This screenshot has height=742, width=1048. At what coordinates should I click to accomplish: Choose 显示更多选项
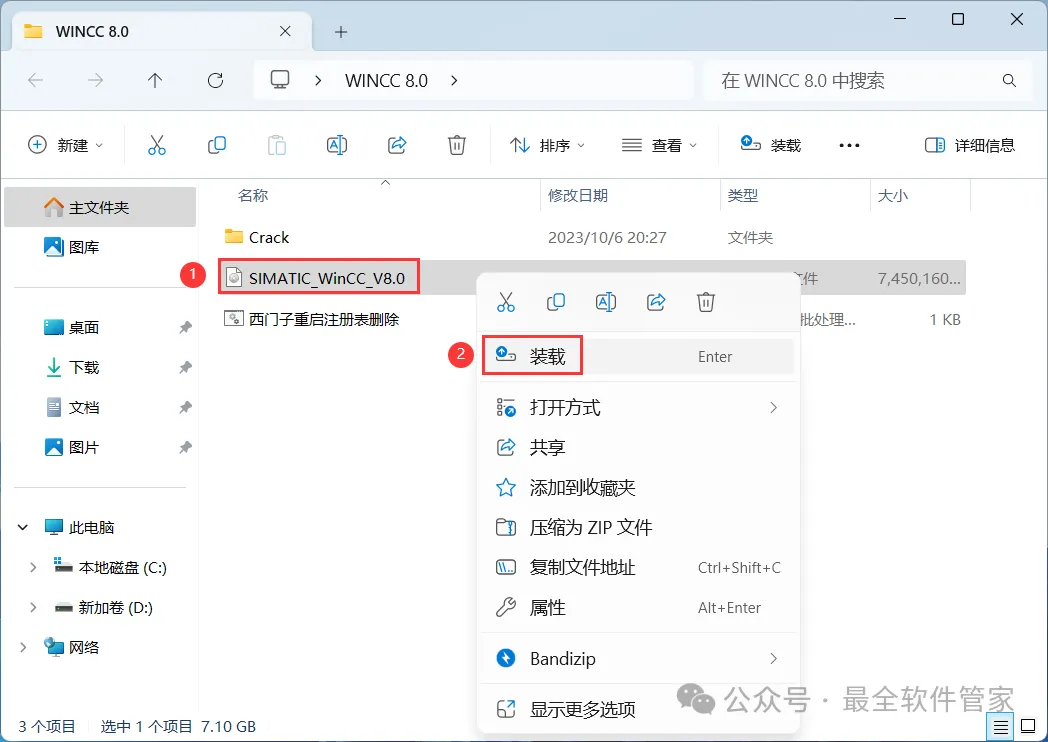[638, 709]
